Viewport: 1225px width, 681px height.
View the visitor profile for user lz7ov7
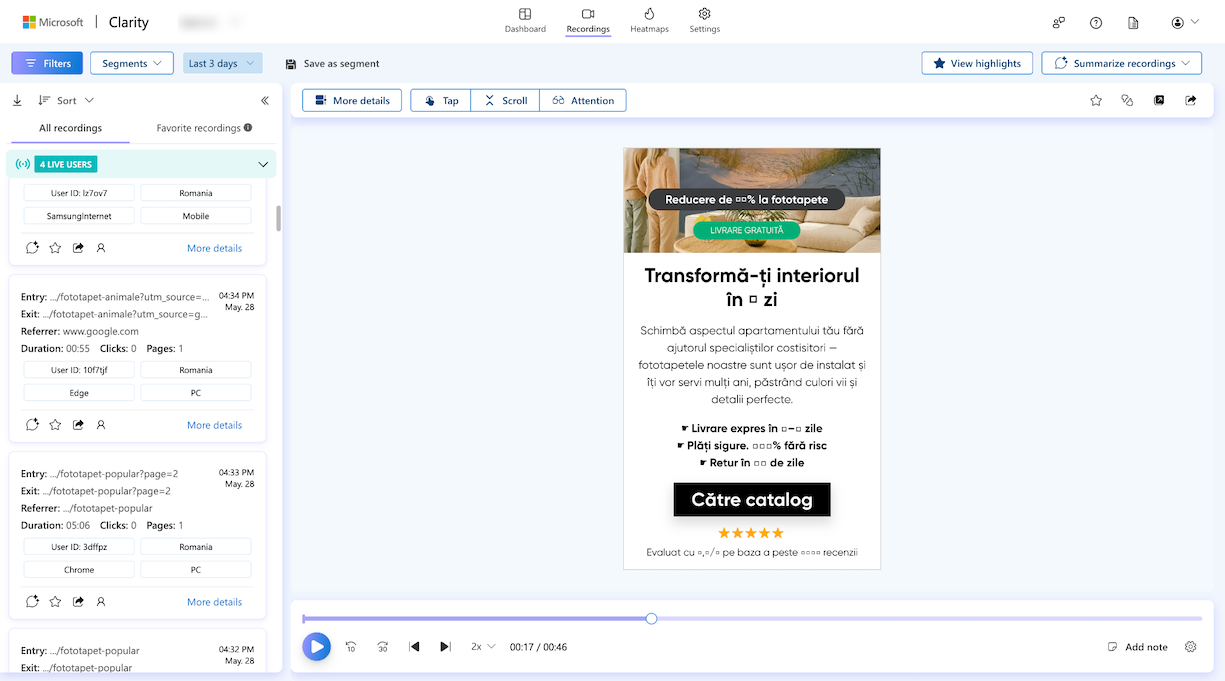coord(101,247)
